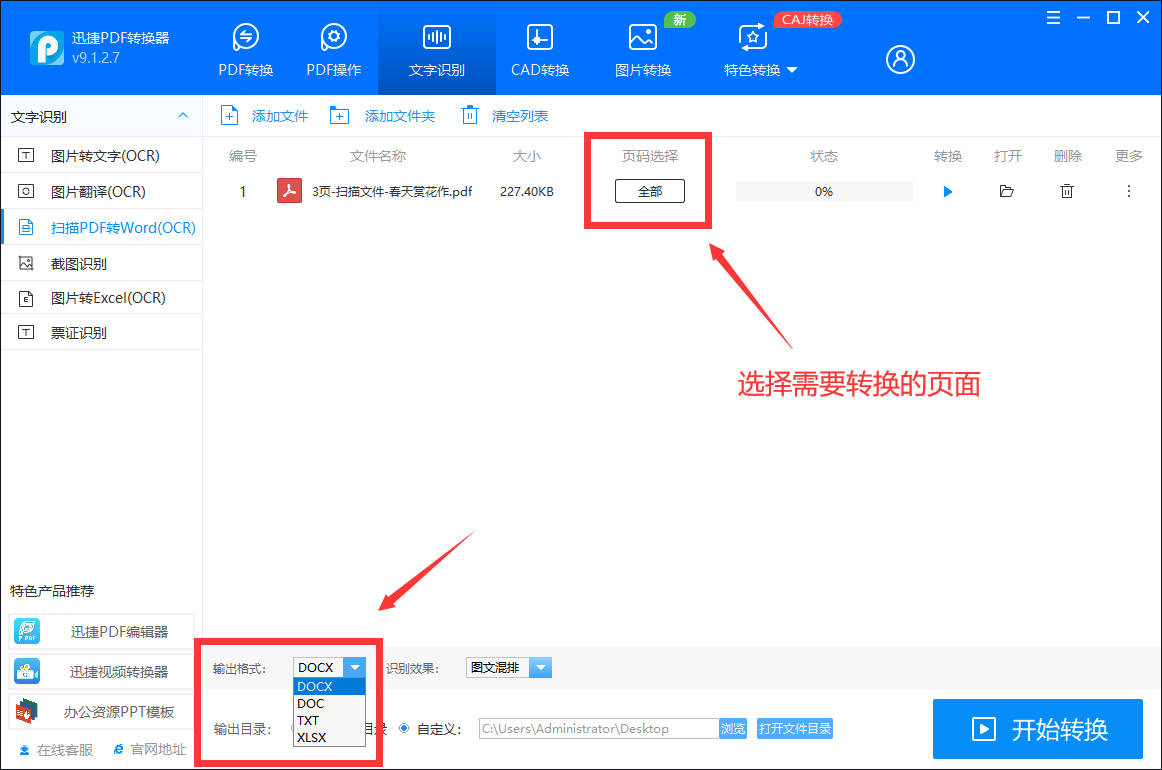Click the 文件名称 column header
The width and height of the screenshot is (1162, 770).
click(378, 156)
